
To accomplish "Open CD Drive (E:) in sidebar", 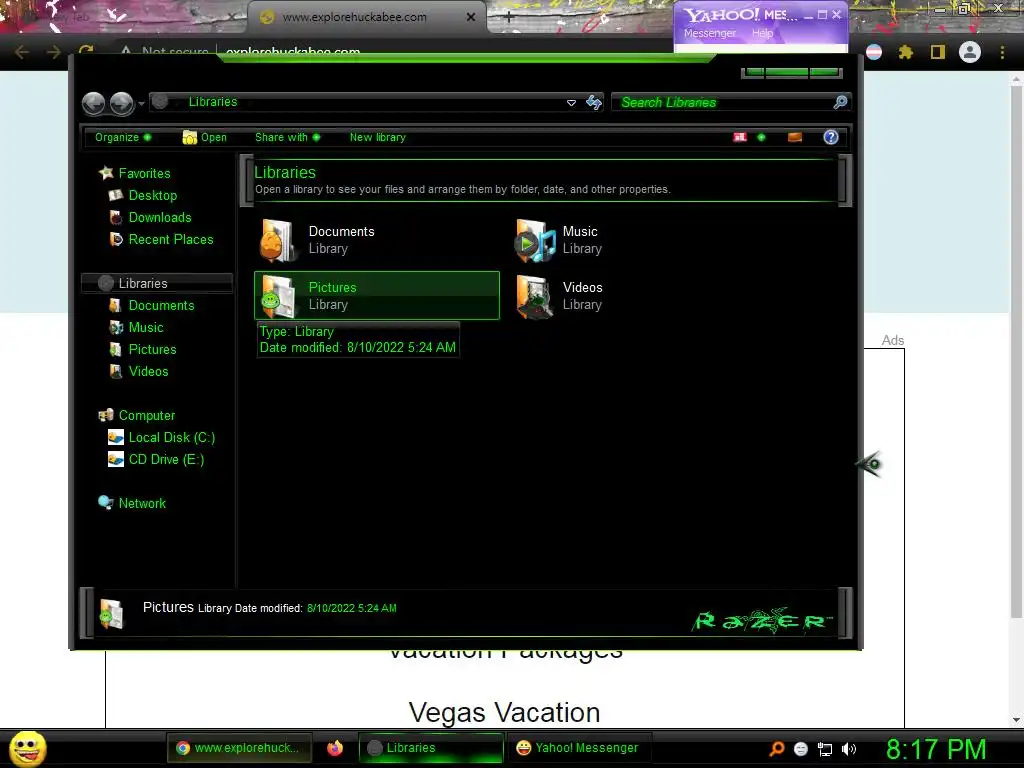I will pyautogui.click(x=167, y=460).
